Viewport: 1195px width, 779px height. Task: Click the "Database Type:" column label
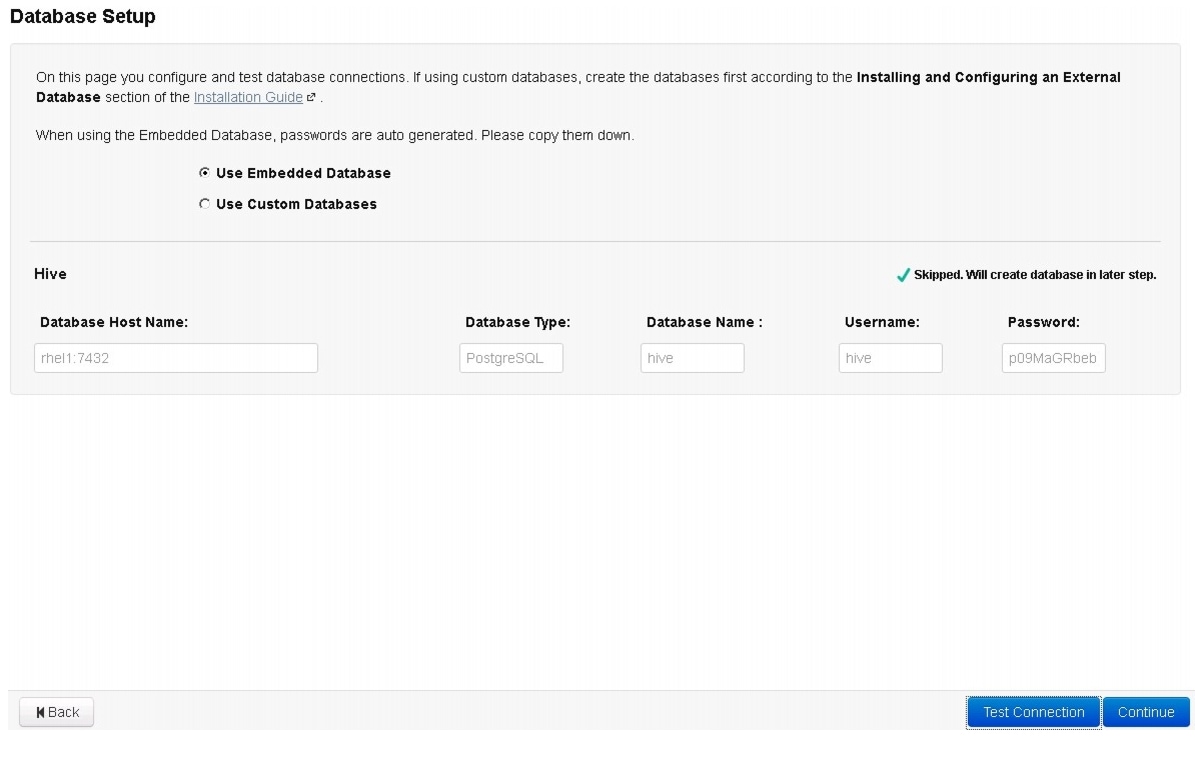[517, 322]
